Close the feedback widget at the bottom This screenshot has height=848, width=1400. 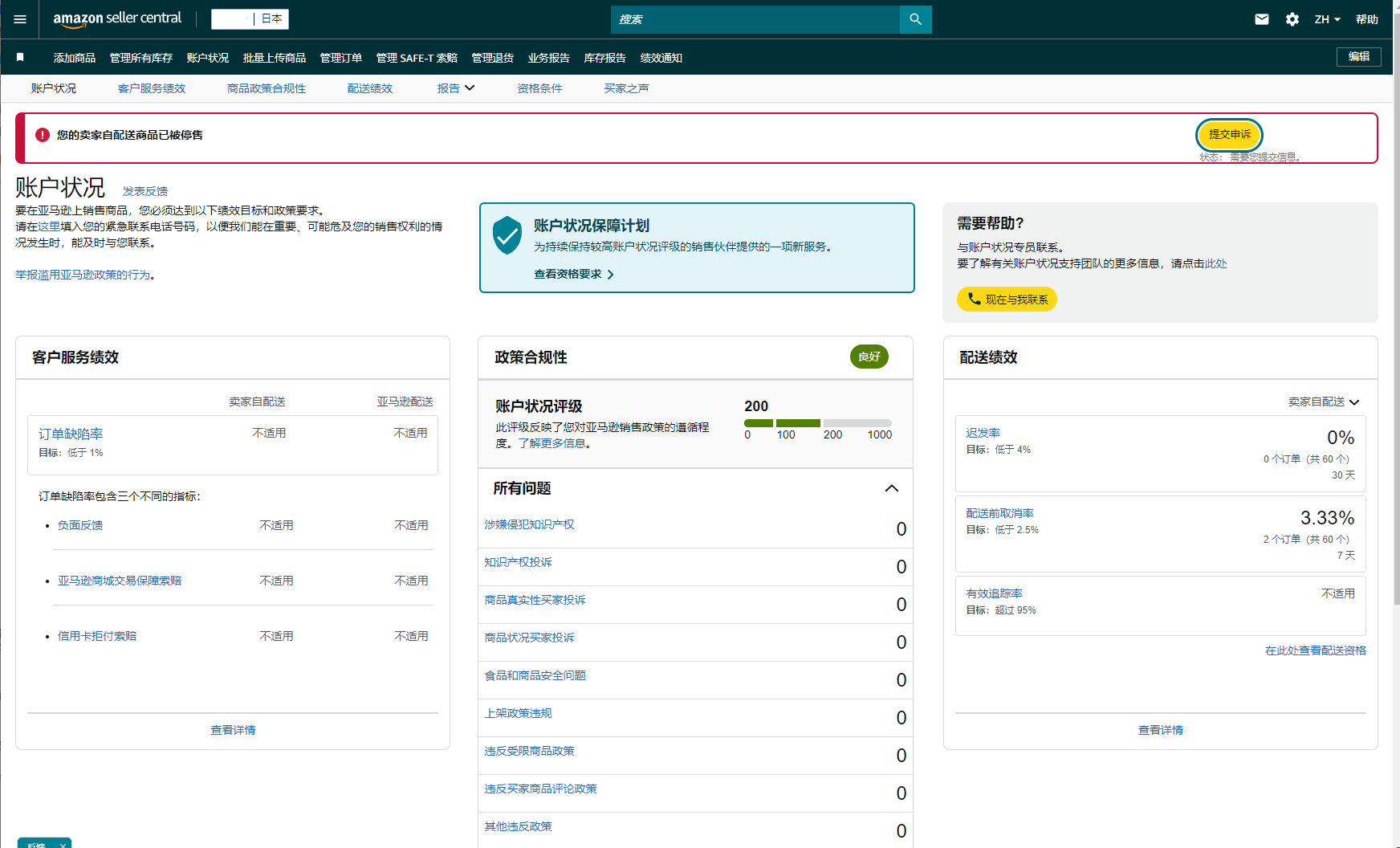point(63,845)
